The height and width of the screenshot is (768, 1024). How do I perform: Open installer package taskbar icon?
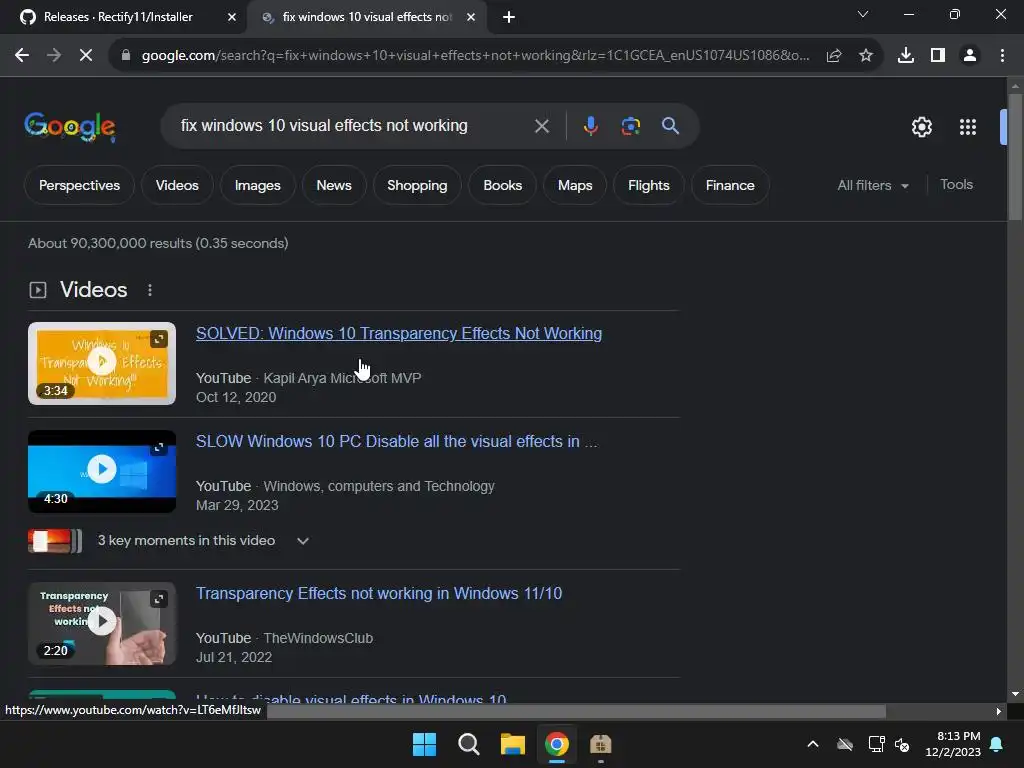click(600, 744)
